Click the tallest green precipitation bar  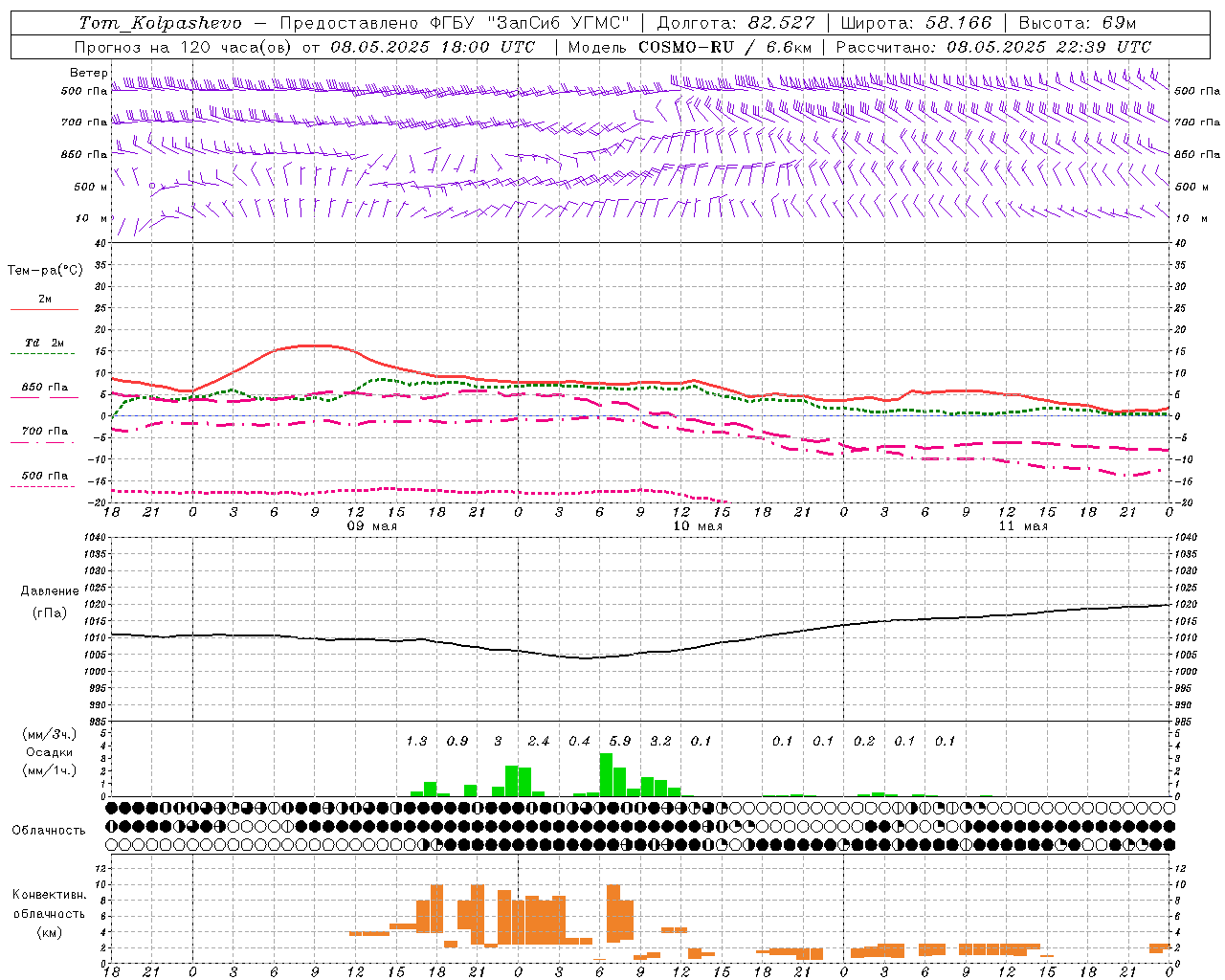tap(606, 775)
